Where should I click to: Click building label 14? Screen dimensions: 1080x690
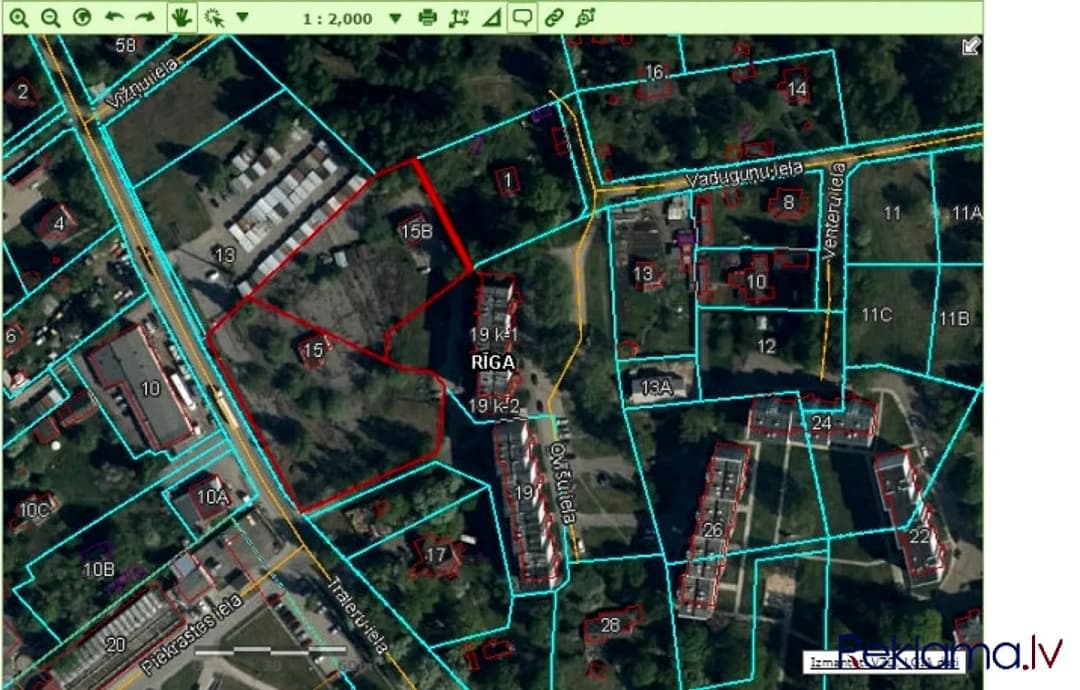(797, 89)
